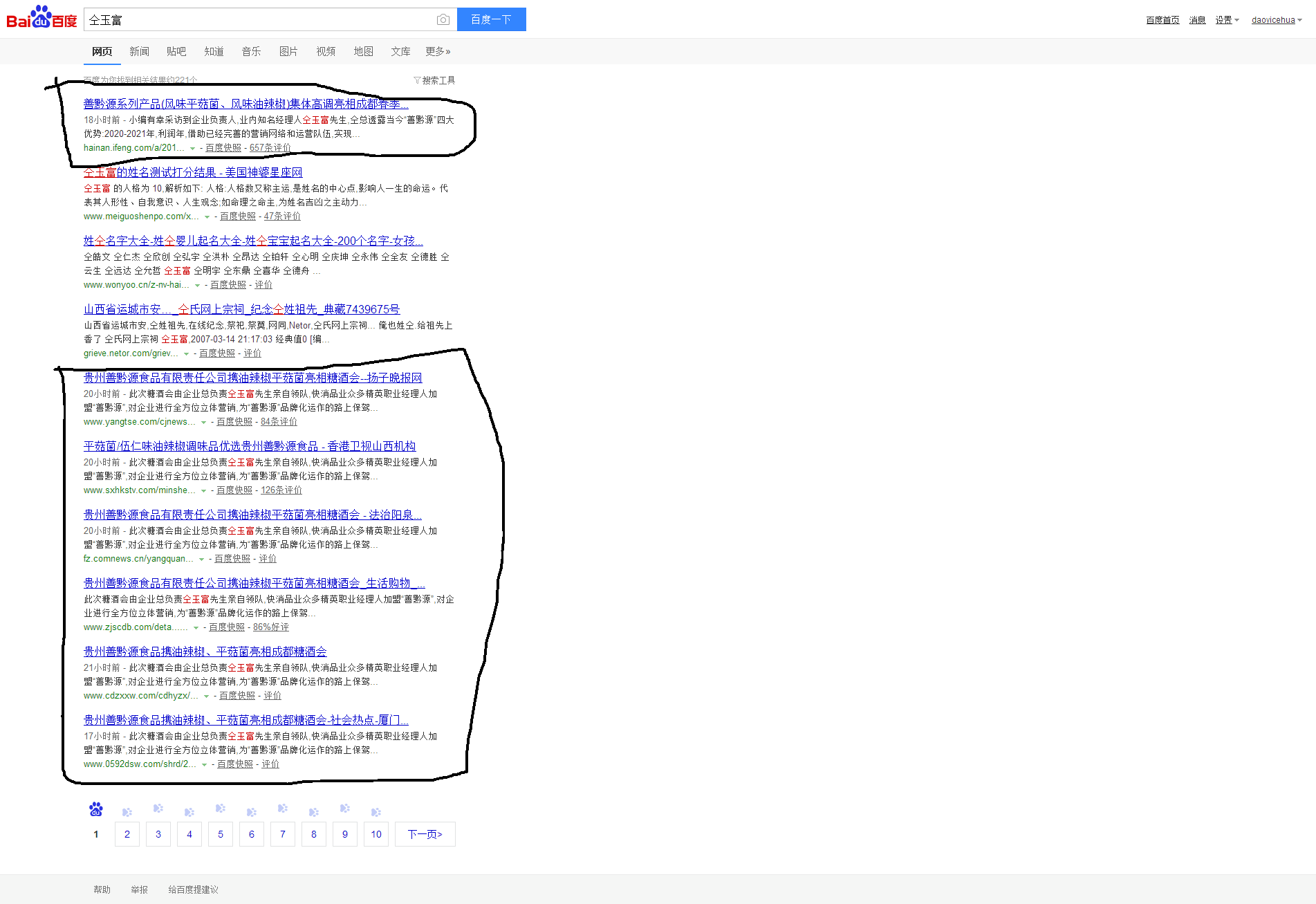Expand arrow next to www.meiguoshenpo.com URL
The width and height of the screenshot is (1316, 904).
tap(207, 217)
